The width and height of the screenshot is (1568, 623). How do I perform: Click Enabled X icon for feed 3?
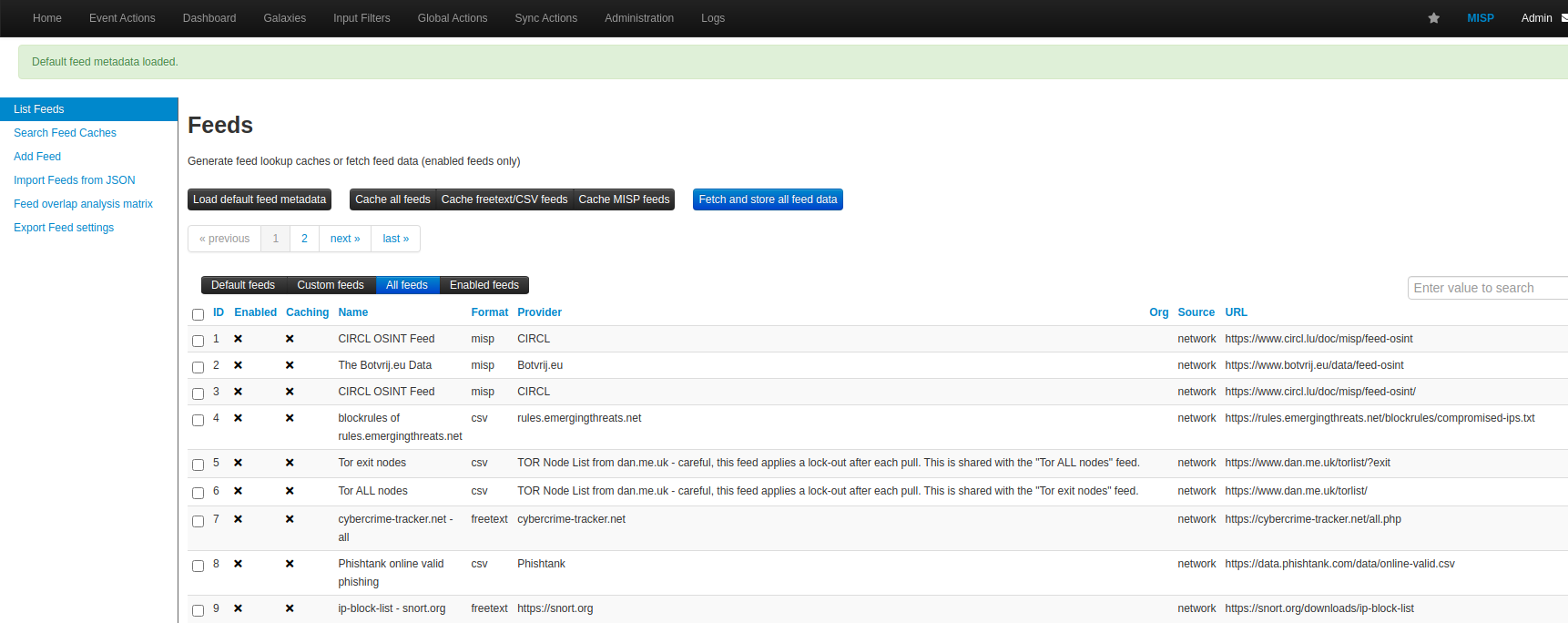(238, 392)
